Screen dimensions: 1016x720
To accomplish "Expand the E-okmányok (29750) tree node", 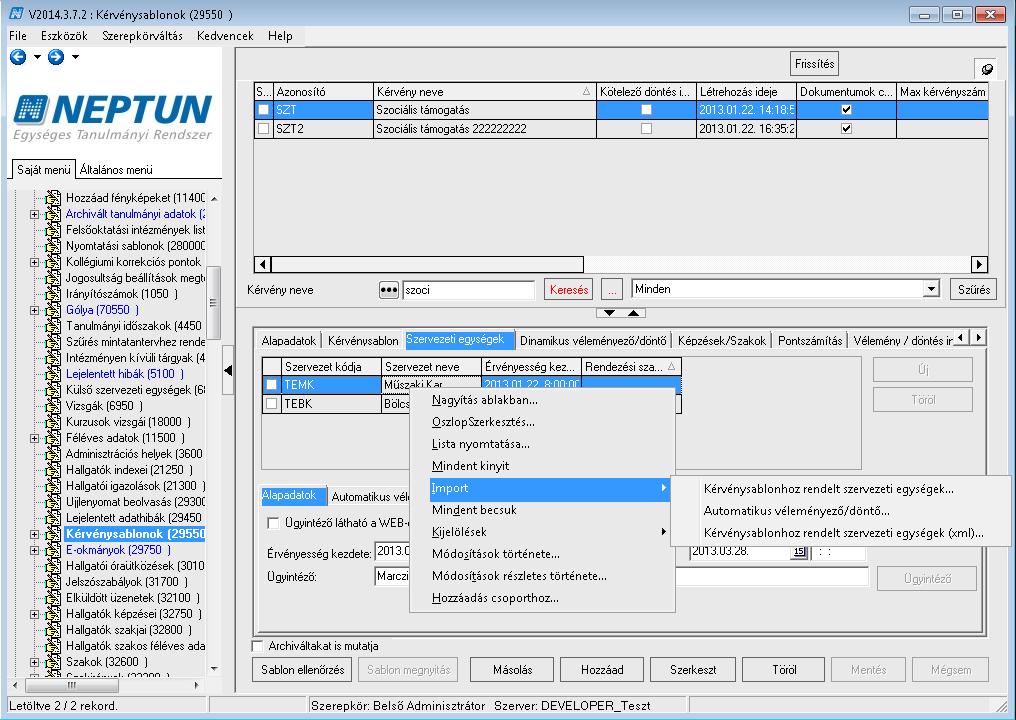I will tap(34, 550).
